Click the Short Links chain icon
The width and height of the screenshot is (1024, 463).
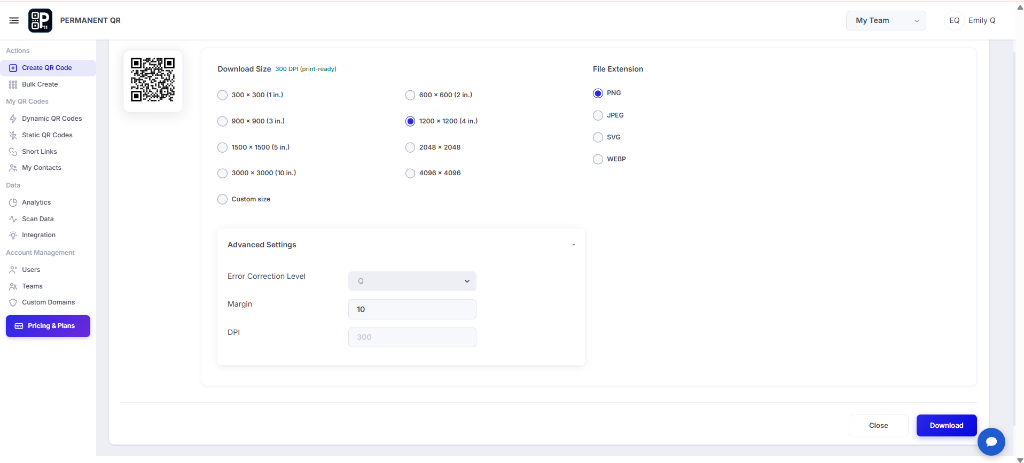(13, 152)
